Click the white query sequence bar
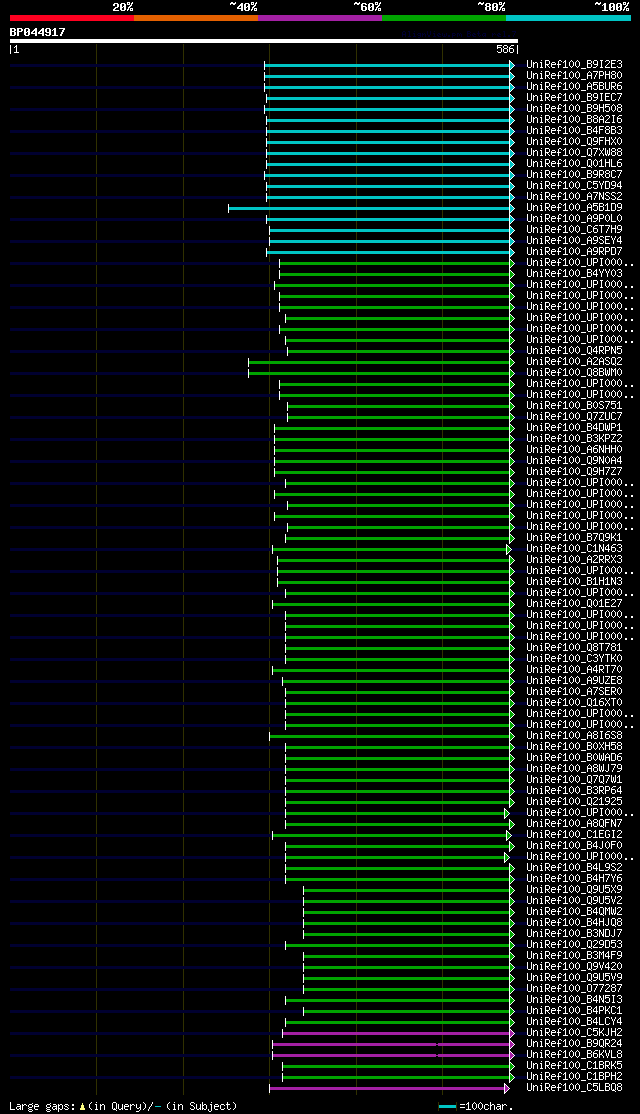 264,41
